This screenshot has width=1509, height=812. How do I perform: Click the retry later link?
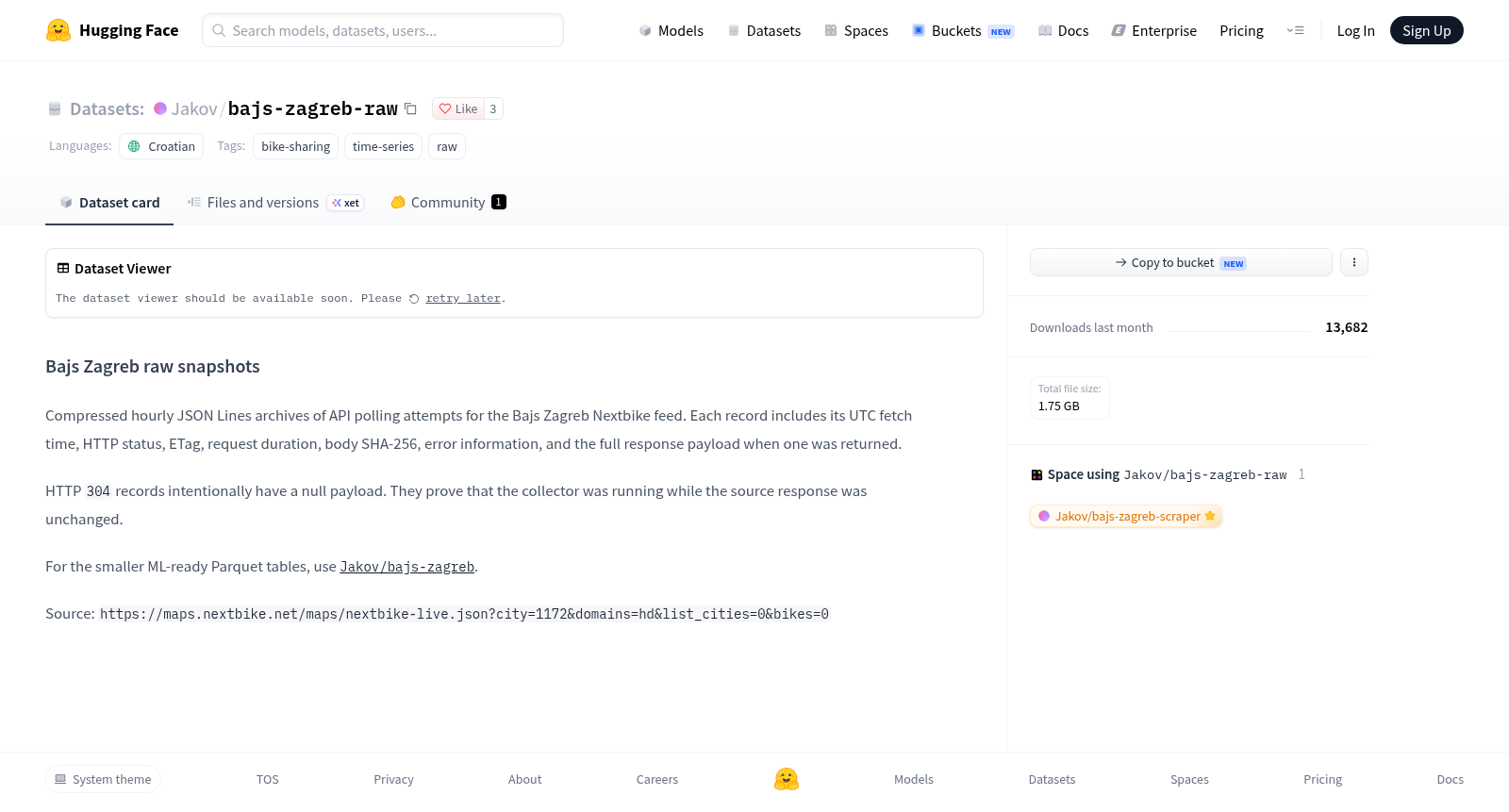(x=463, y=298)
